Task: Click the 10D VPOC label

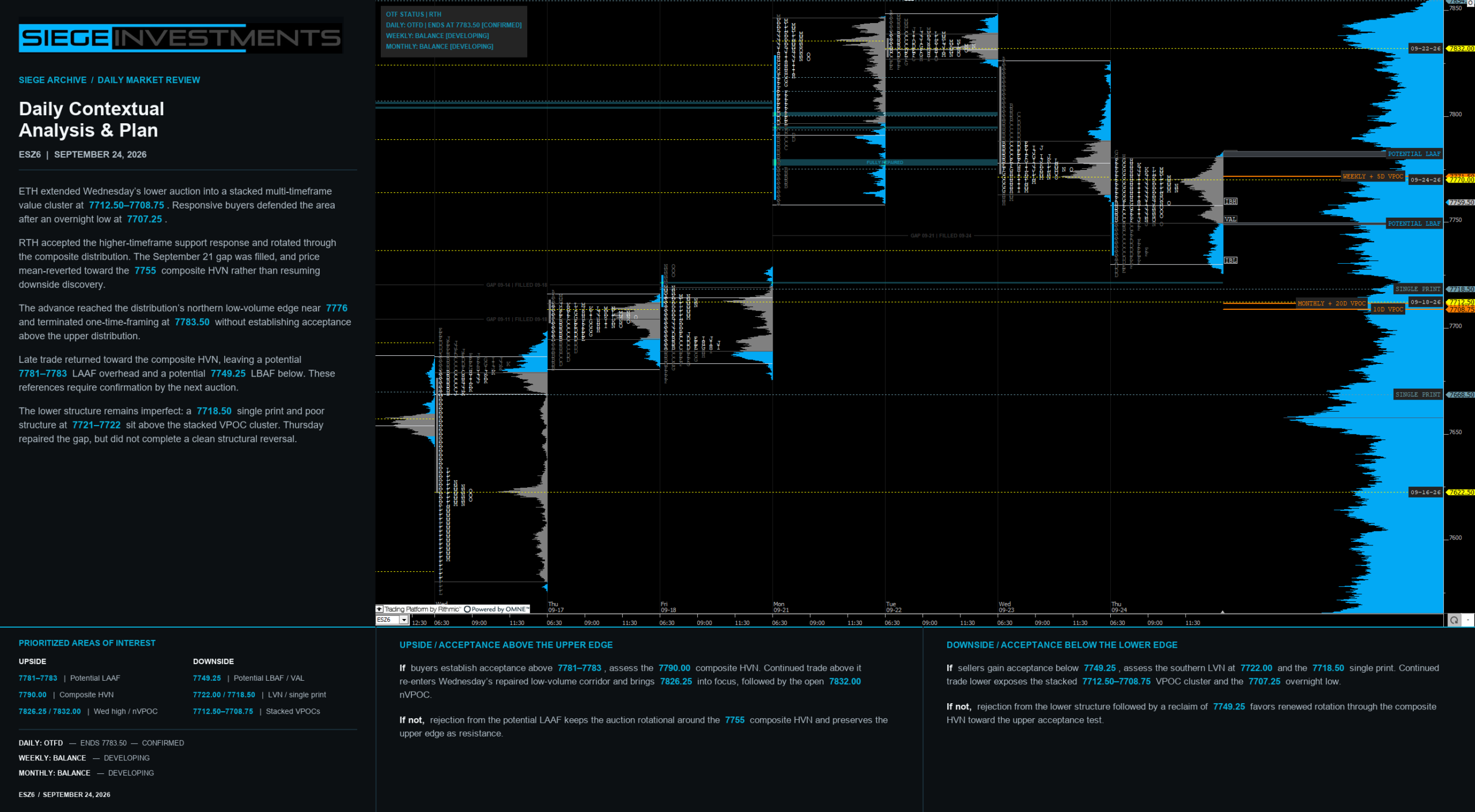Action: [1387, 310]
